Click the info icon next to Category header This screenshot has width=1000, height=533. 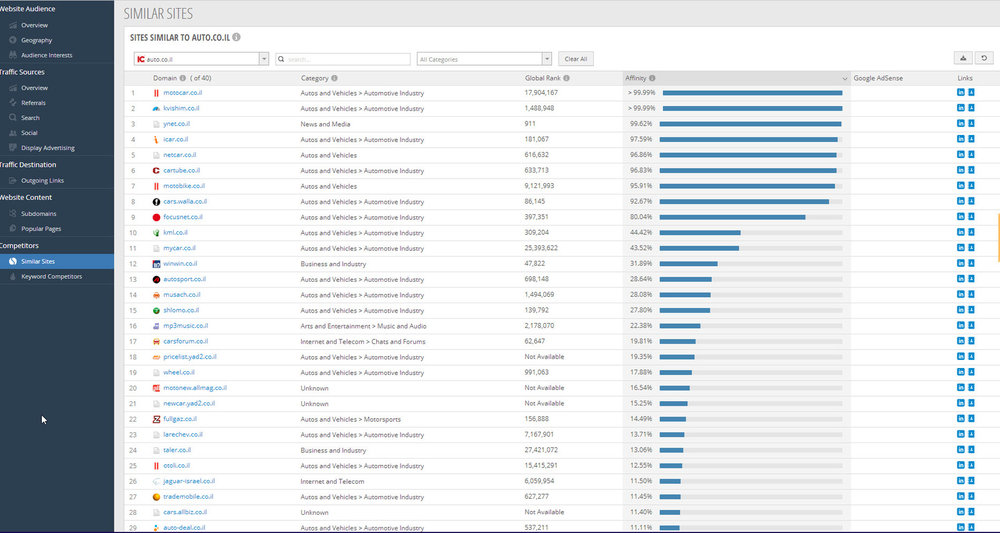(334, 78)
